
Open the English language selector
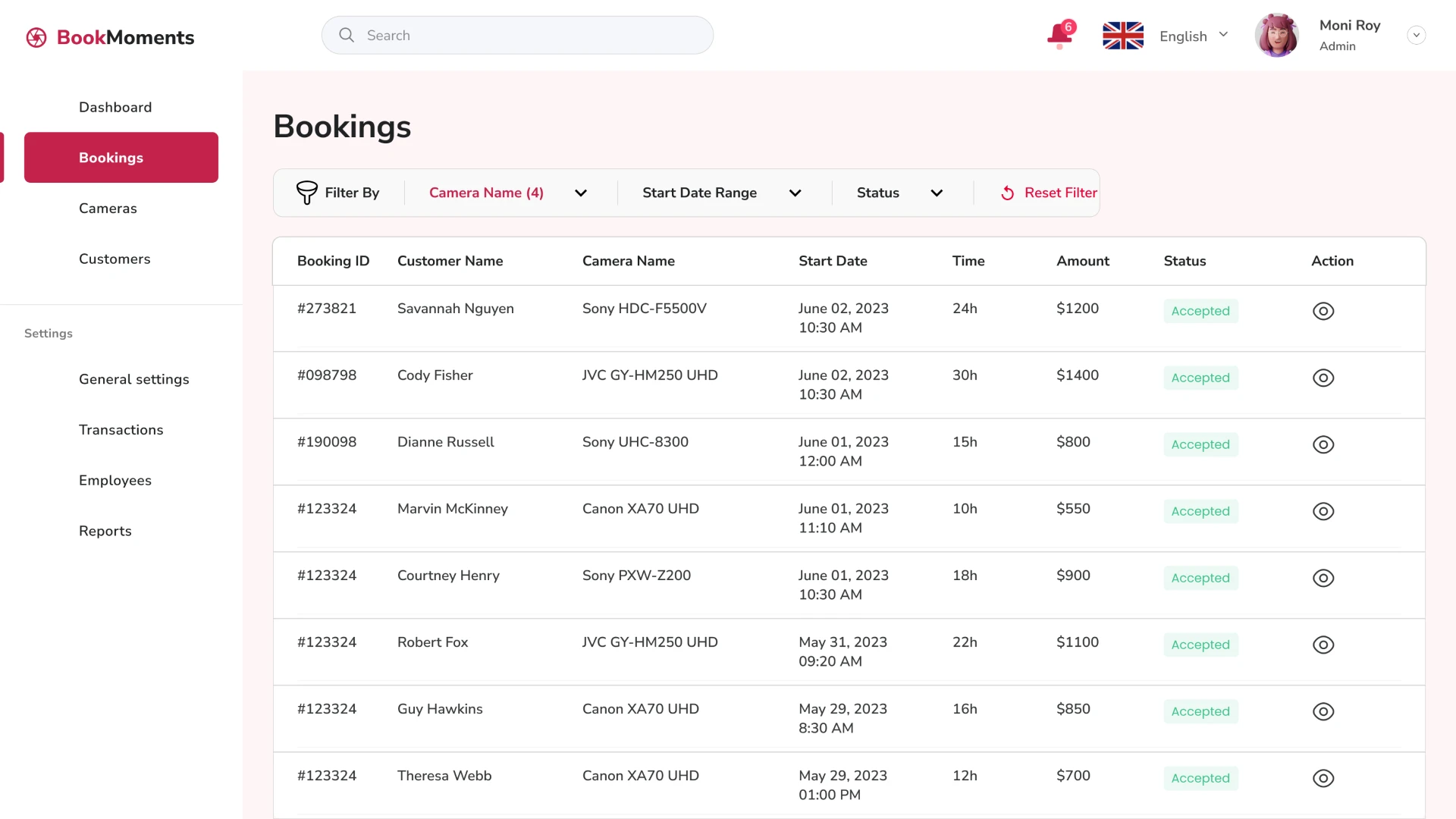click(x=1194, y=35)
